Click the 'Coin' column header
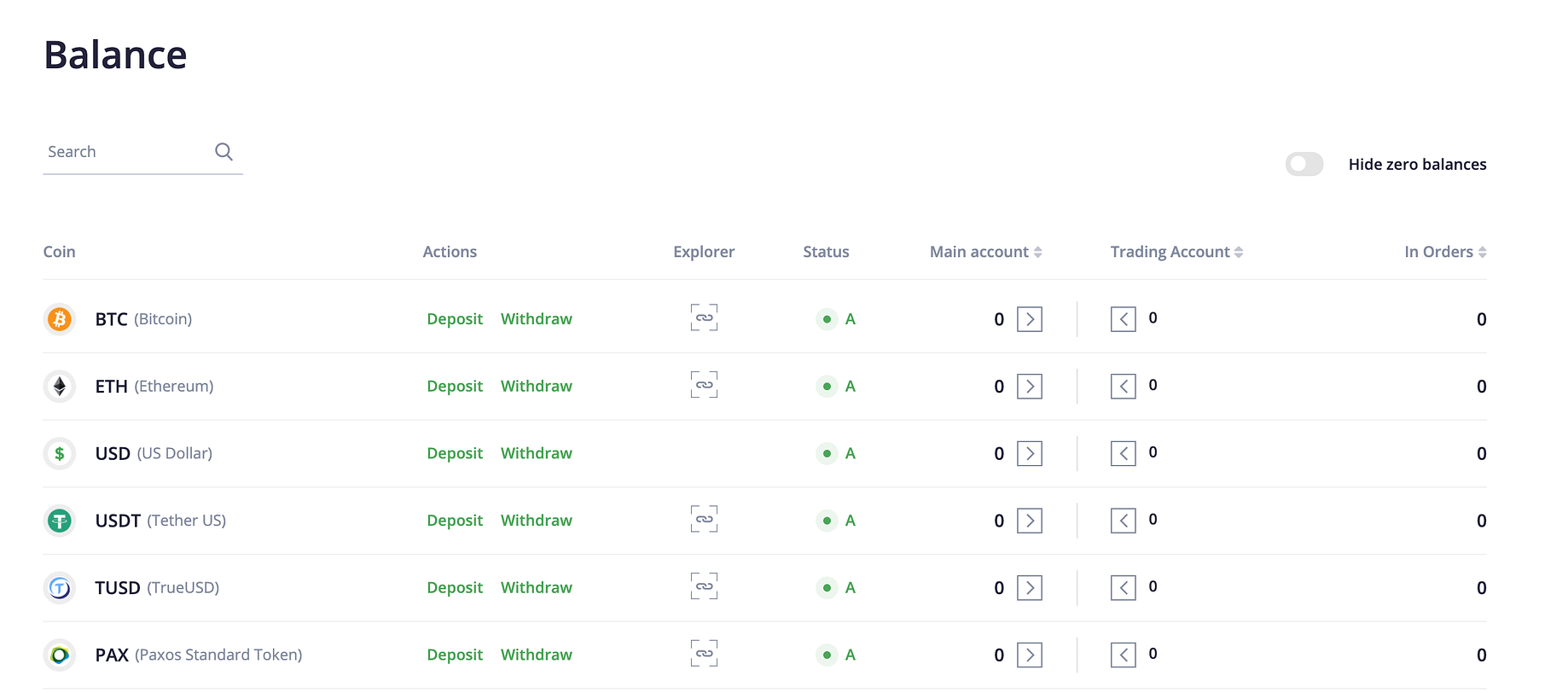This screenshot has height=693, width=1568. [60, 252]
